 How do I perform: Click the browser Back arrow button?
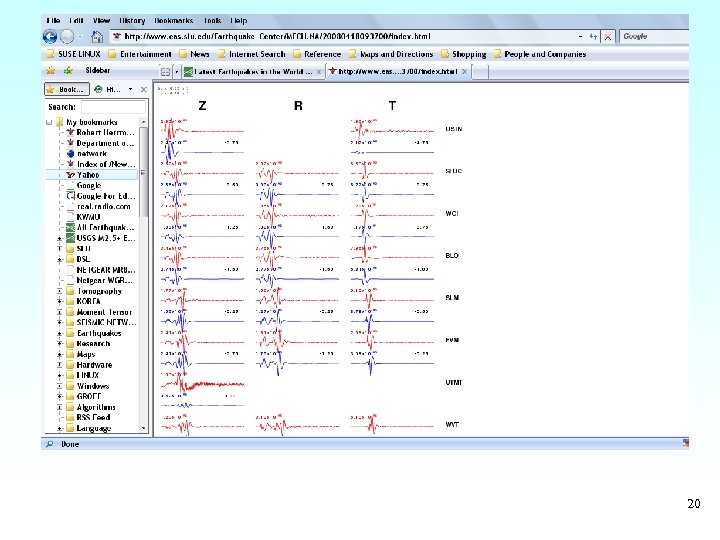50,37
